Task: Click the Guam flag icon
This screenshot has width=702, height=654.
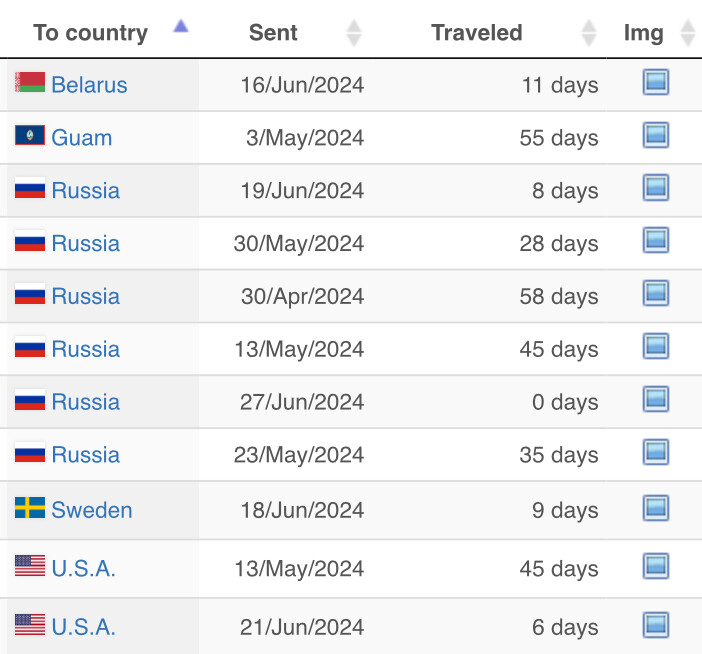Action: tap(30, 137)
